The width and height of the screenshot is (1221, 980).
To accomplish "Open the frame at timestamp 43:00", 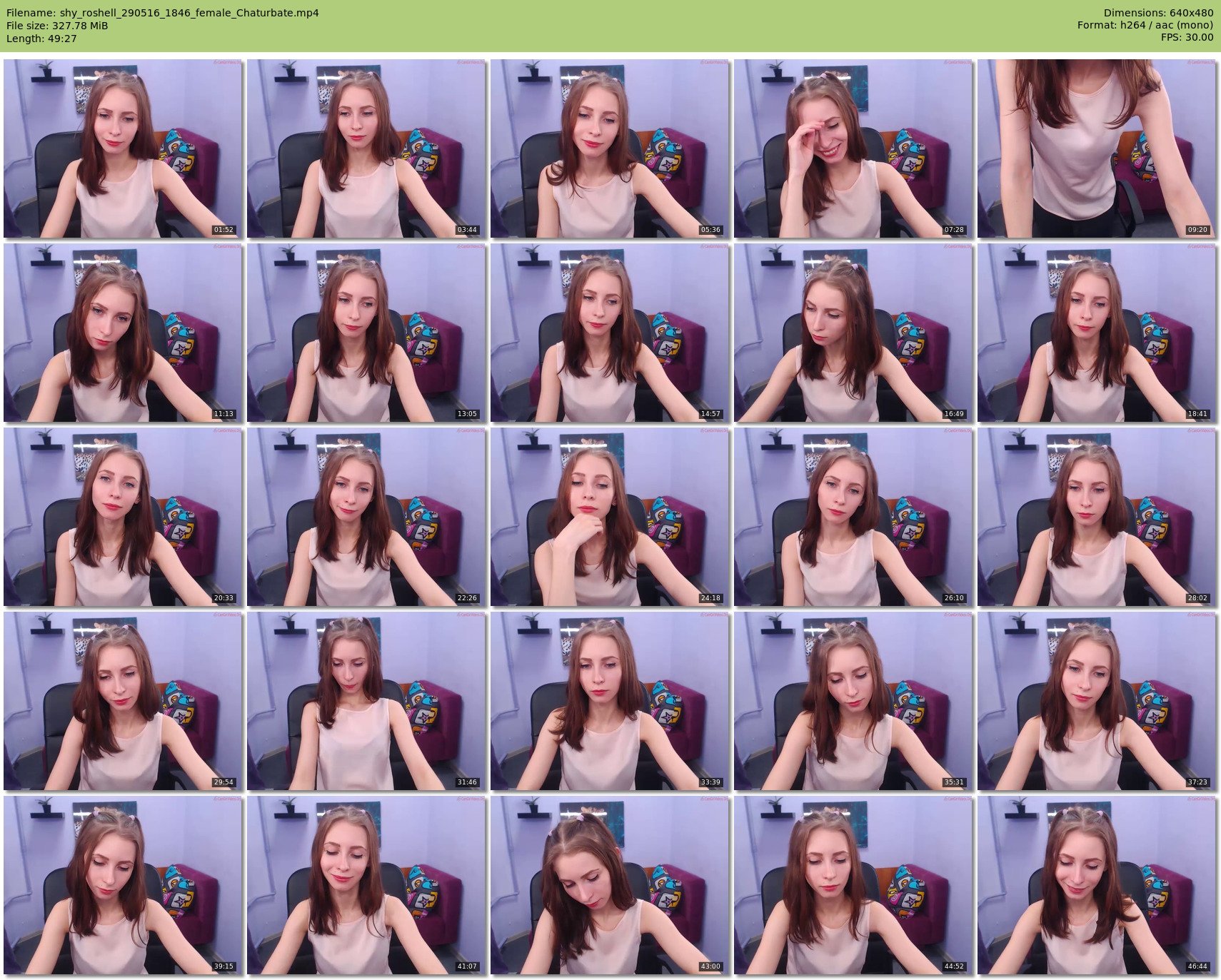I will click(x=609, y=885).
